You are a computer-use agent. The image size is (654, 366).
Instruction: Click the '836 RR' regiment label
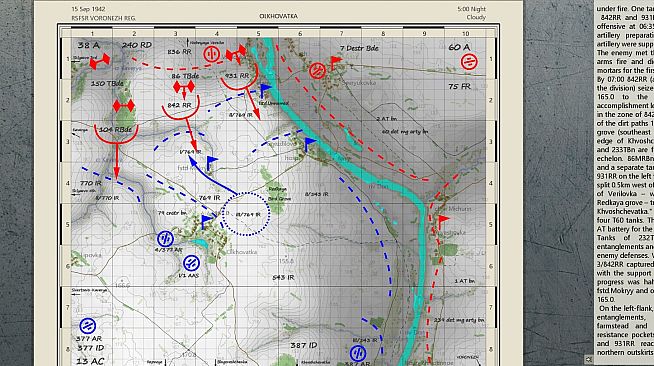[179, 52]
